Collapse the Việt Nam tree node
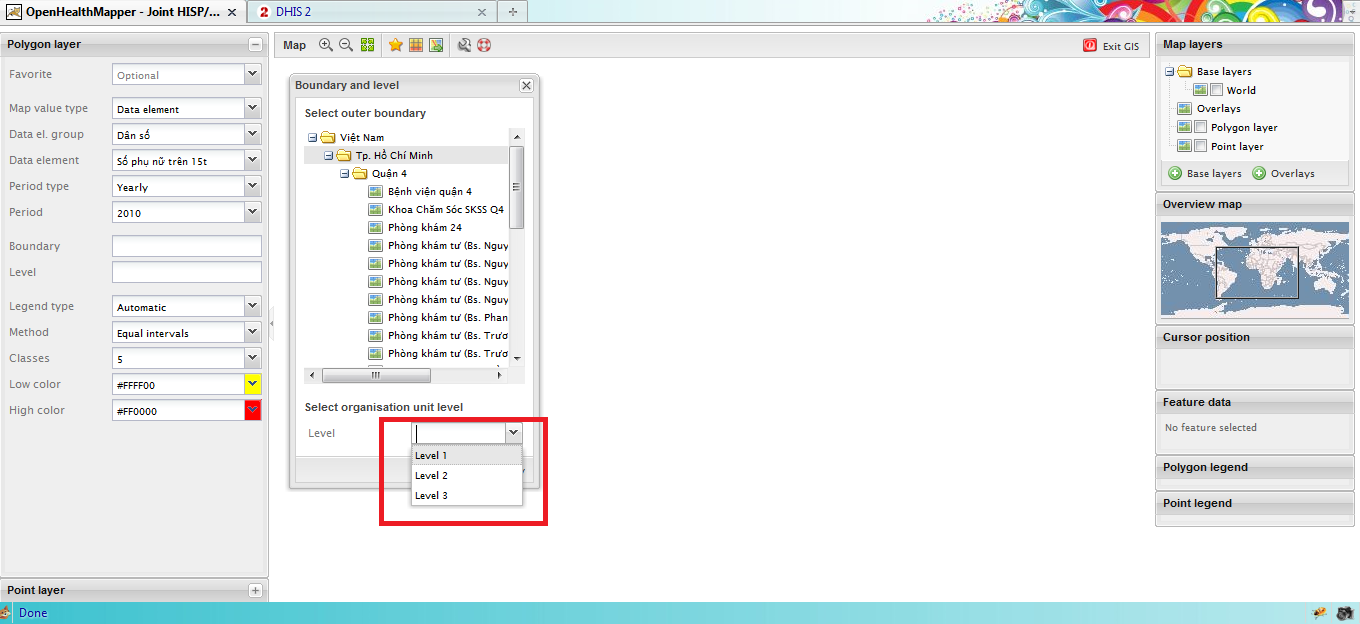The width and height of the screenshot is (1360, 624). coord(312,138)
